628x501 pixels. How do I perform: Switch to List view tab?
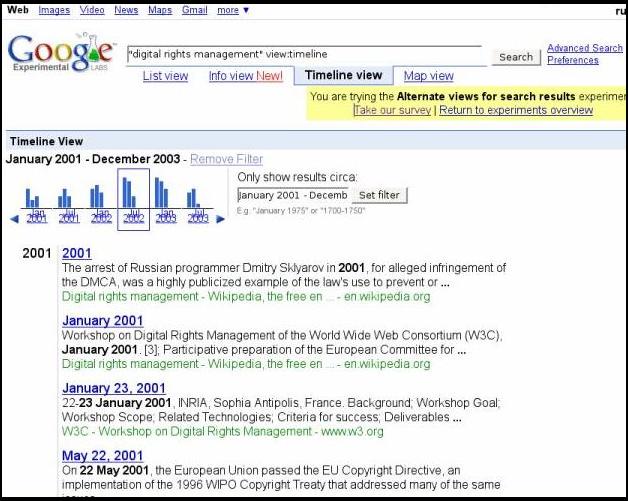165,76
